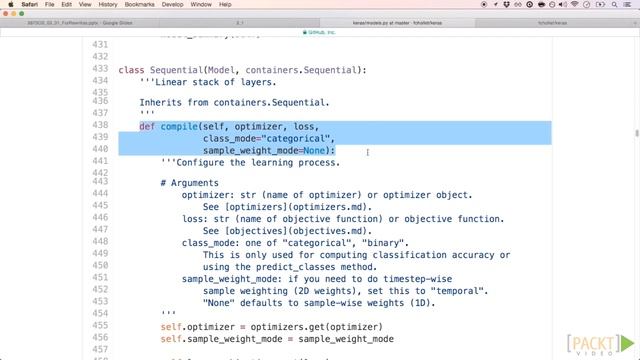Click the "# Arguments" comment line
This screenshot has height=360, width=640.
[x=189, y=183]
